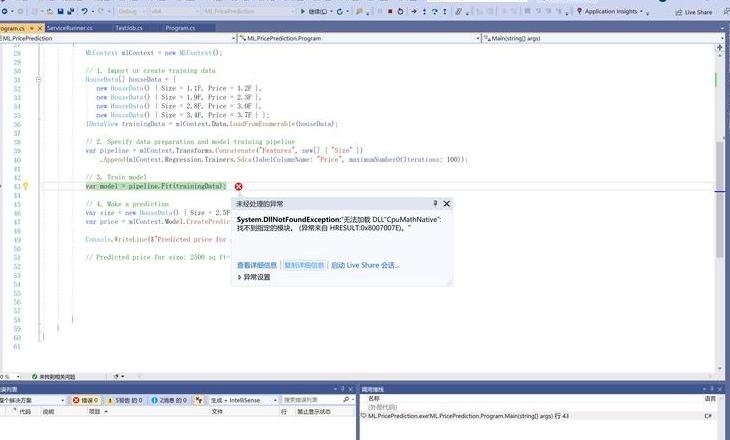Click the Restart debugging icon
This screenshot has width=730, height=440.
[x=400, y=11]
